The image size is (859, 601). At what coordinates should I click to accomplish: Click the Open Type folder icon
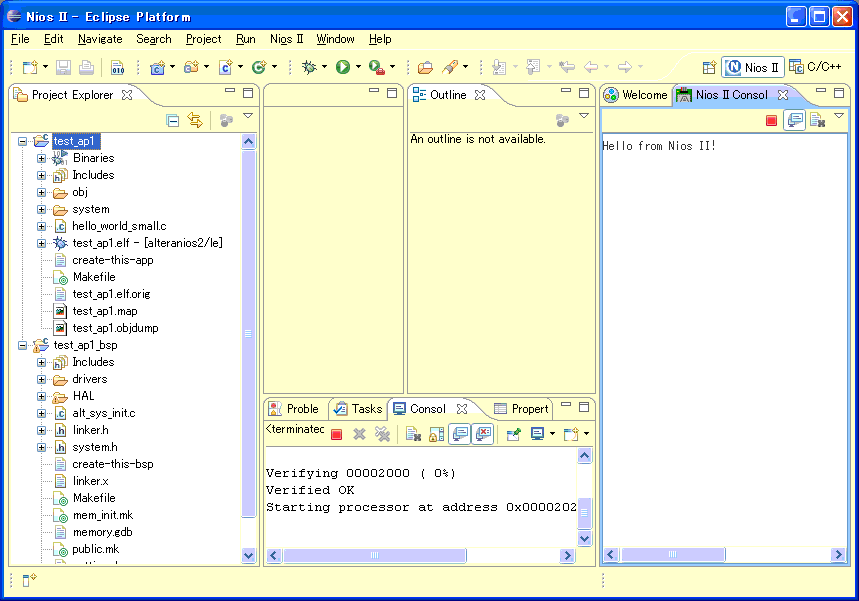click(x=425, y=67)
